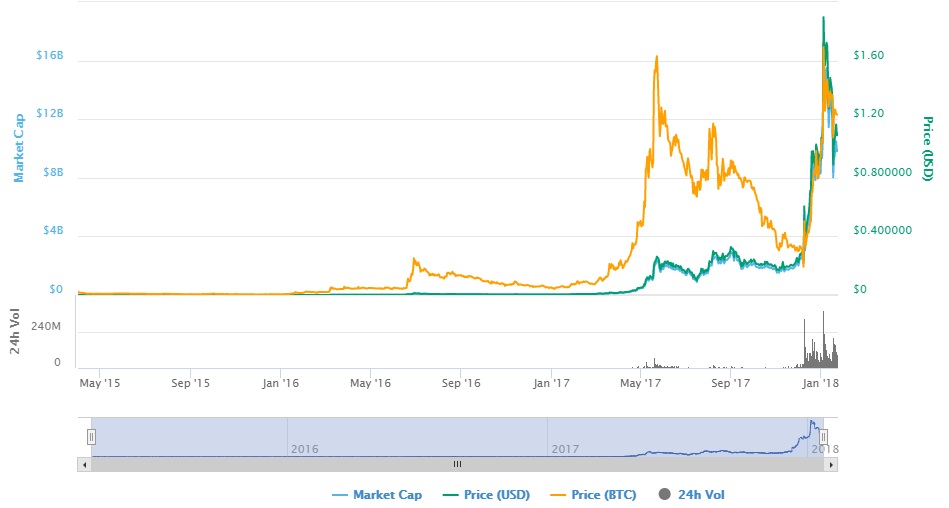
Task: Click the navigator scrollbar left arrow
Action: coord(84,464)
